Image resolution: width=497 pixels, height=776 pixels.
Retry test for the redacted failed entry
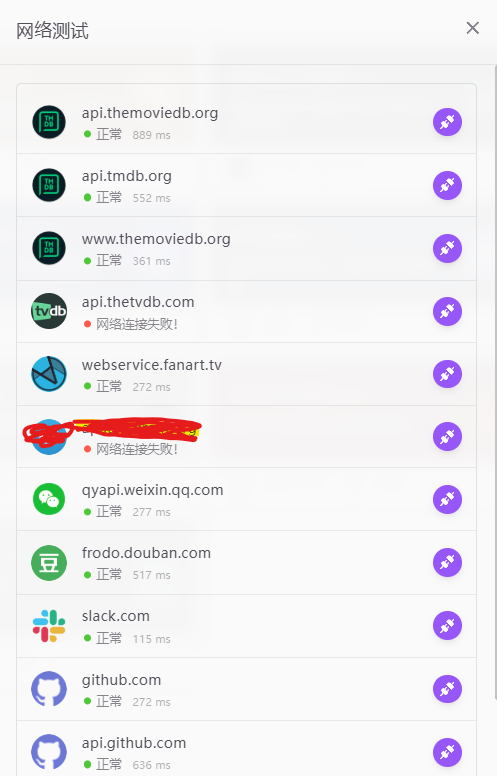(447, 436)
